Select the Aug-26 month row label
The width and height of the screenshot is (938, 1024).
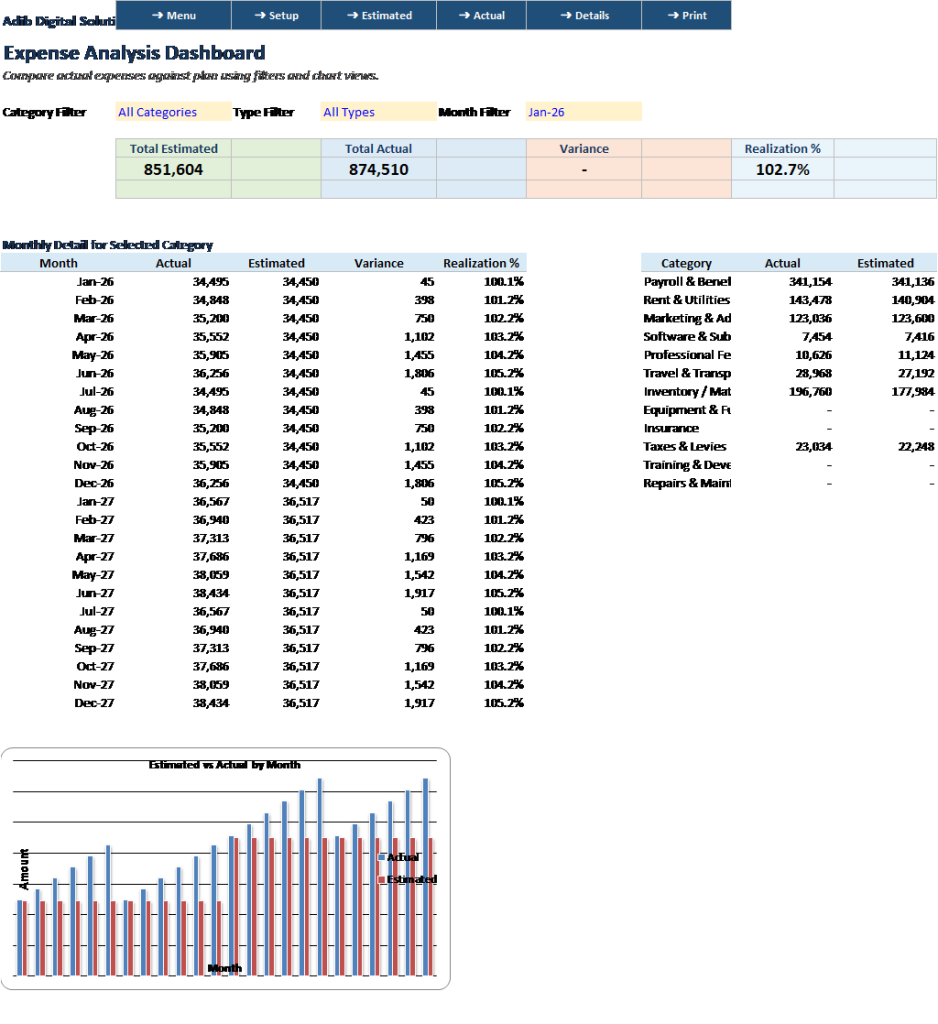point(94,409)
